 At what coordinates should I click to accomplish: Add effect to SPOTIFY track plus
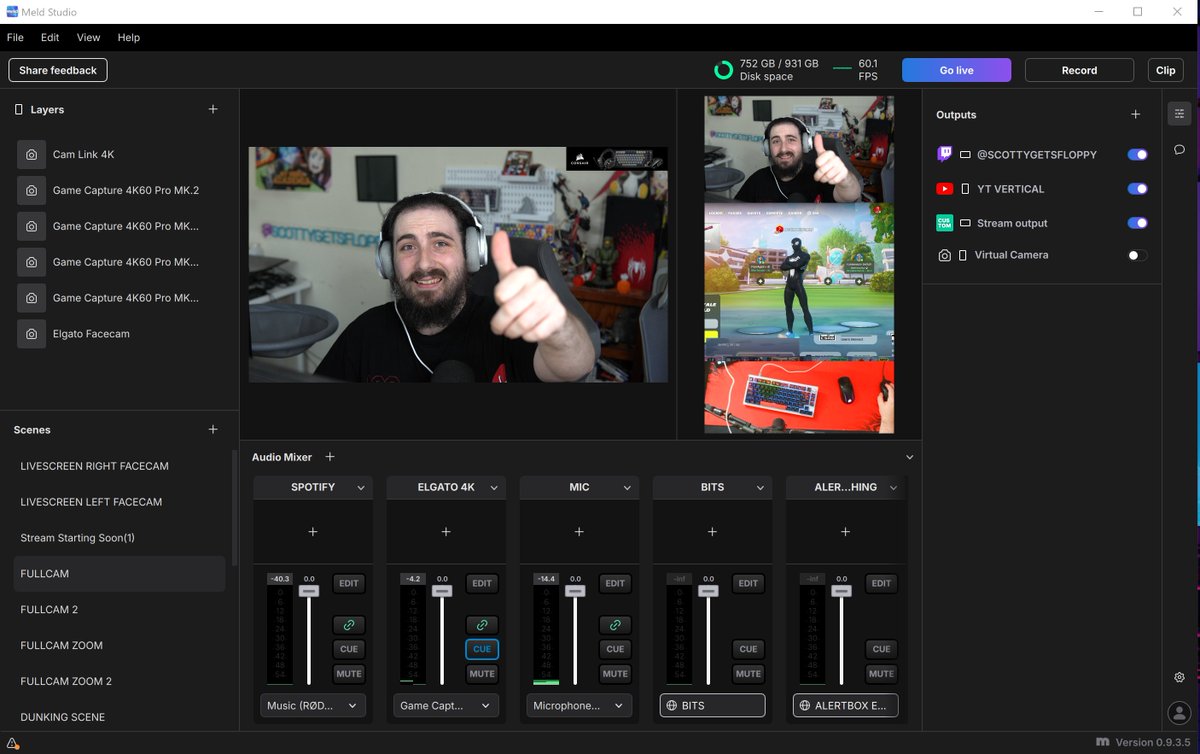click(x=313, y=532)
